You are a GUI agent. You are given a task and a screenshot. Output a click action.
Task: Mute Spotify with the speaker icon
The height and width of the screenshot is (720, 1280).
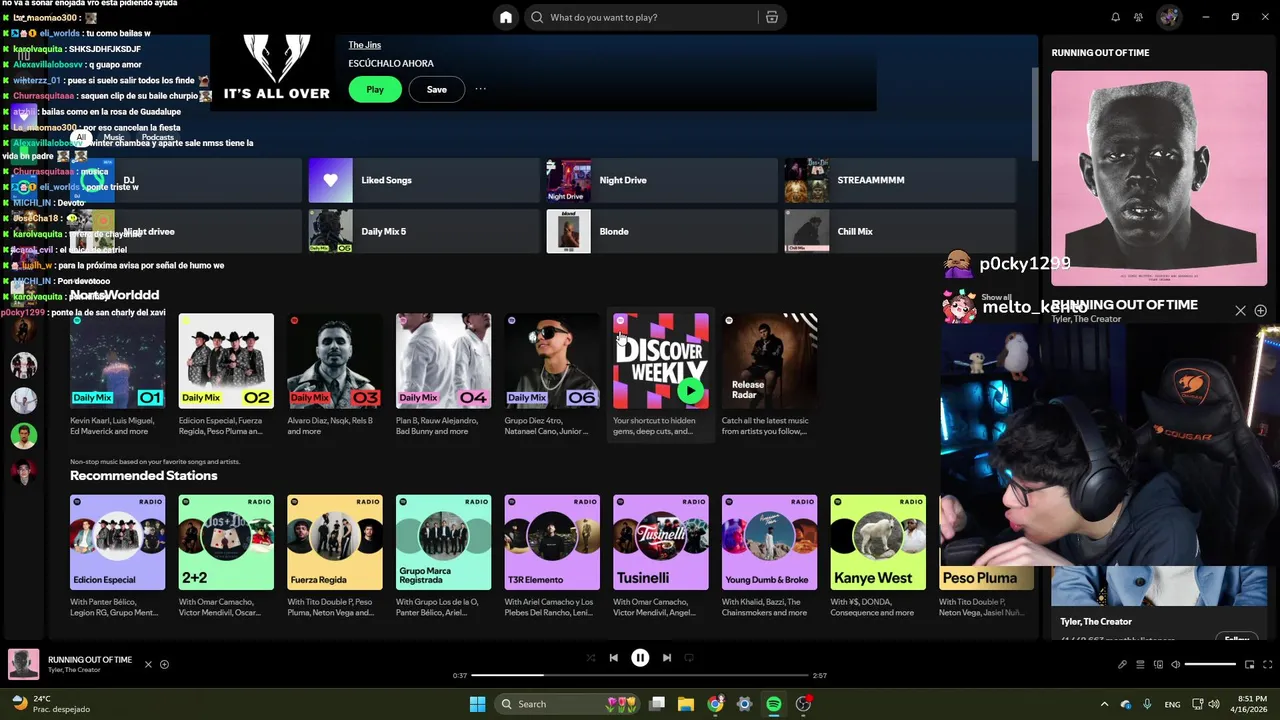click(1175, 664)
